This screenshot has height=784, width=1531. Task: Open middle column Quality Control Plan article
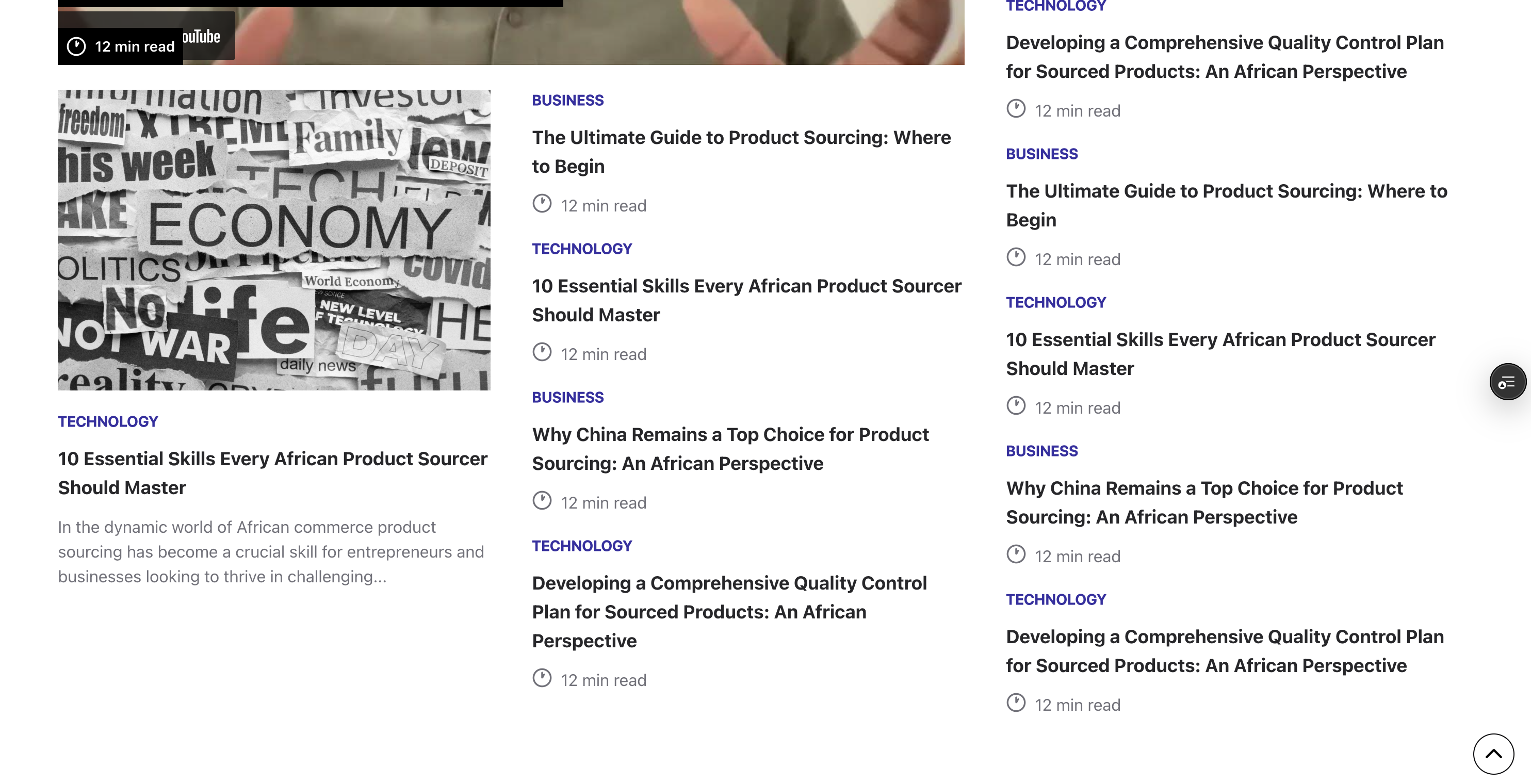tap(729, 612)
